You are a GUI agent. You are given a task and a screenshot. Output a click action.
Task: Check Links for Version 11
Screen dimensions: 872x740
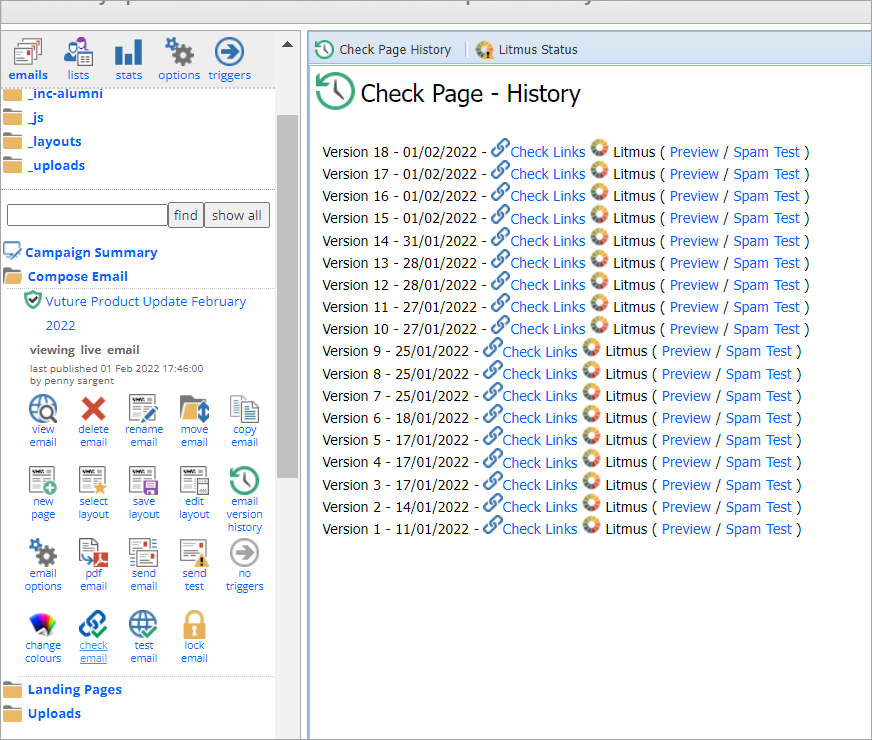548,307
